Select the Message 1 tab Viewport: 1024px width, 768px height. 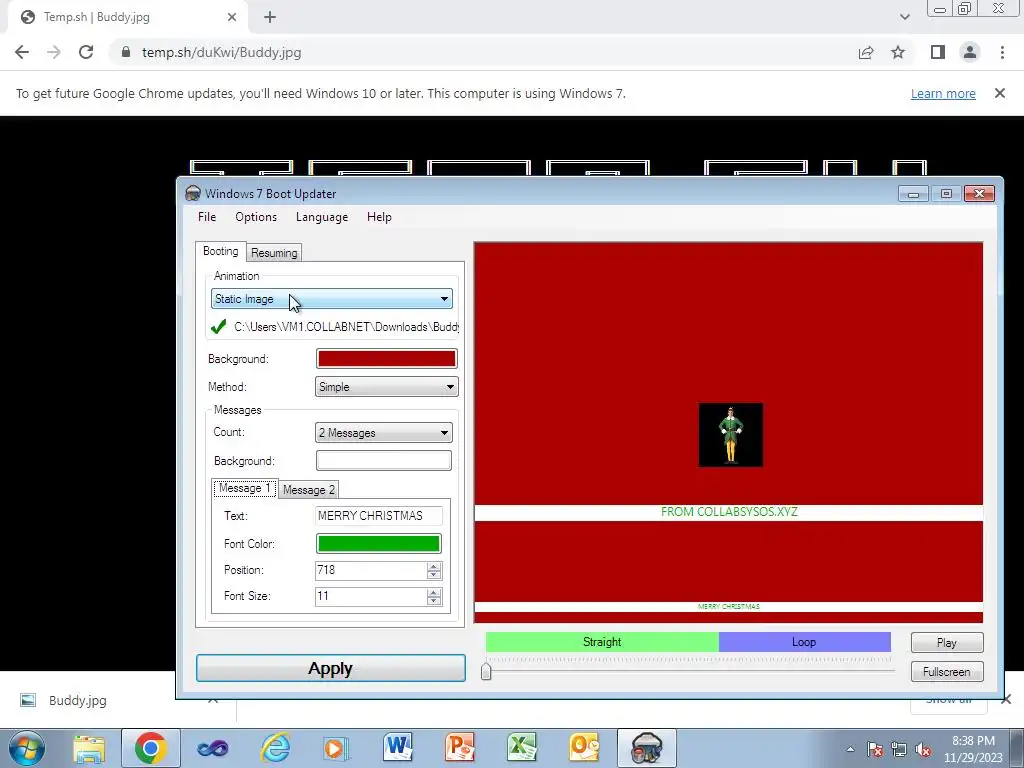point(244,488)
